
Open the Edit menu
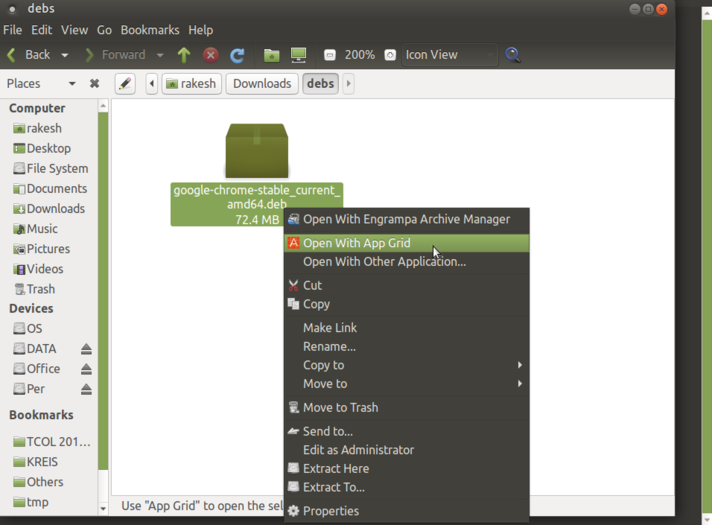point(41,30)
